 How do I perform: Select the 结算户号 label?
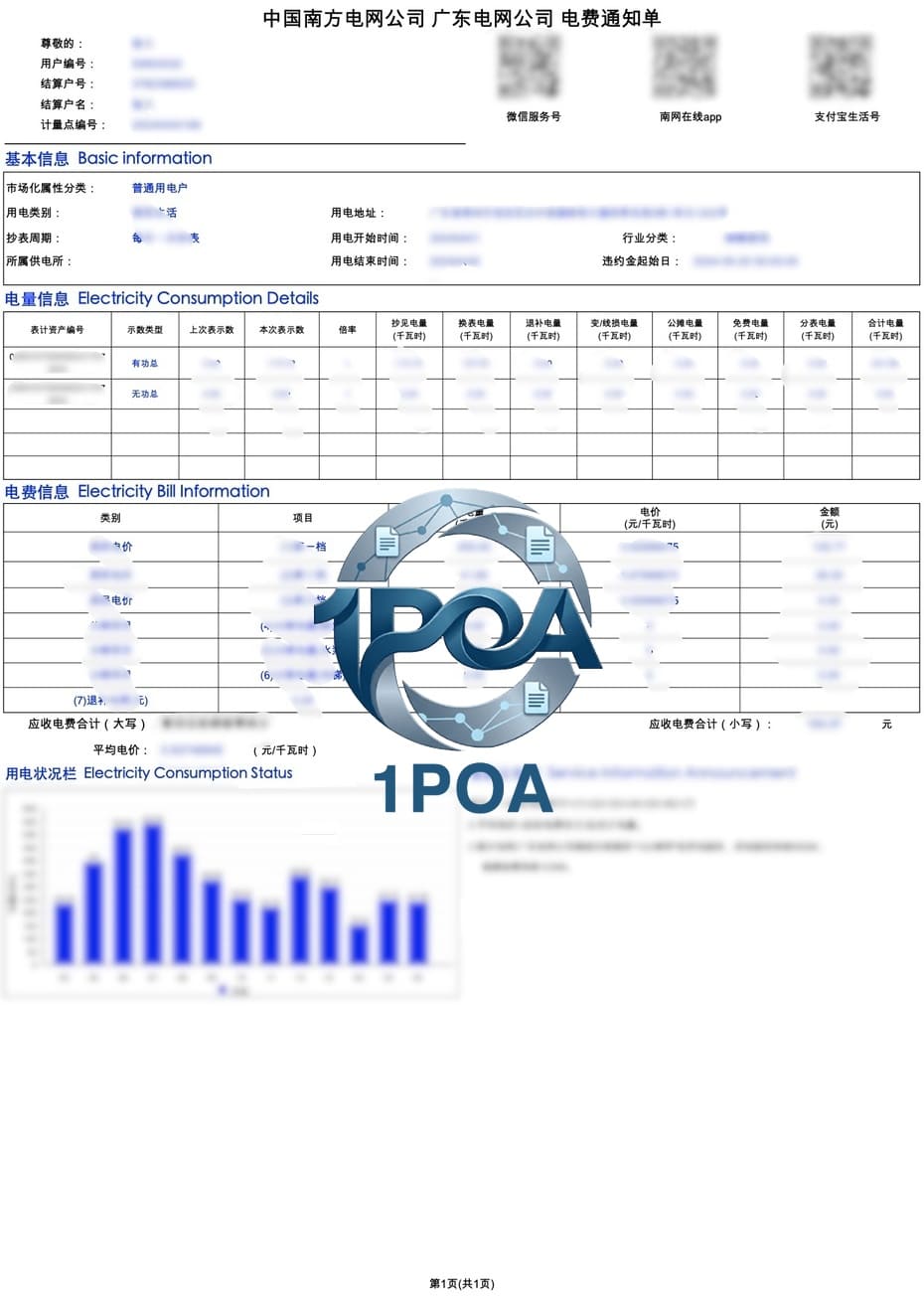68,83
